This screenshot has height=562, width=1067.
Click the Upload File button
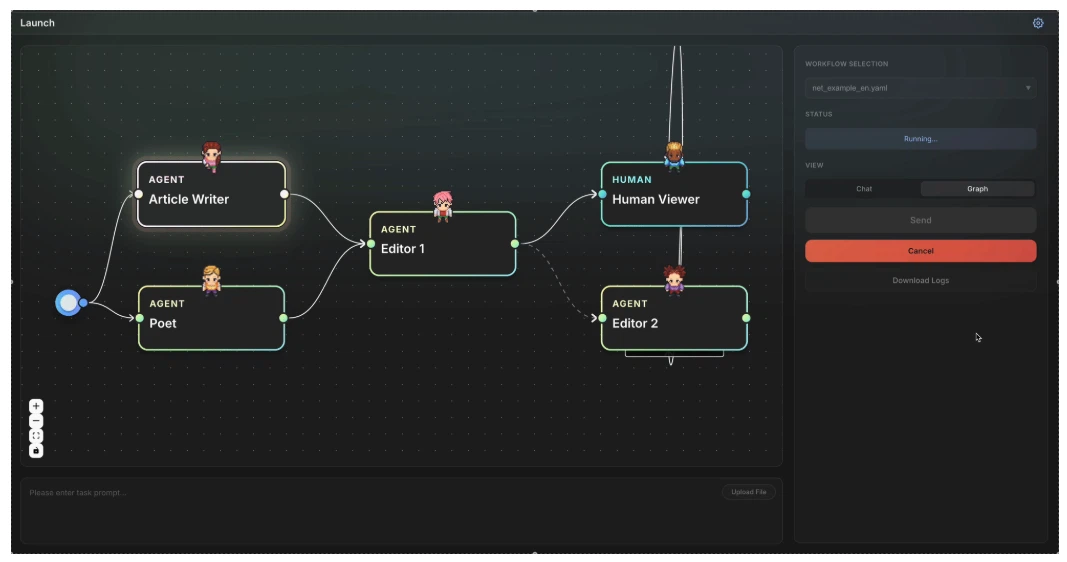(x=749, y=492)
